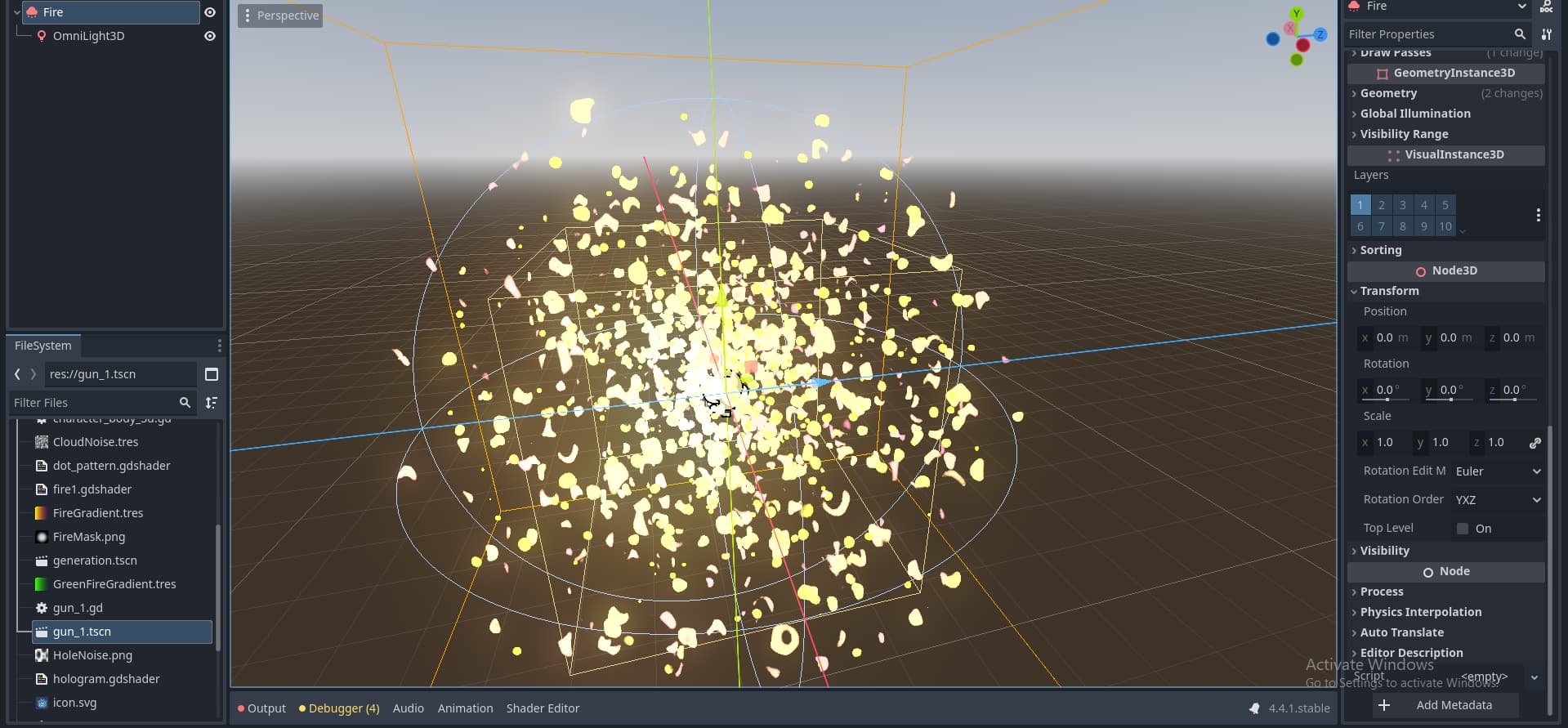Expand the Process section

coord(1446,592)
